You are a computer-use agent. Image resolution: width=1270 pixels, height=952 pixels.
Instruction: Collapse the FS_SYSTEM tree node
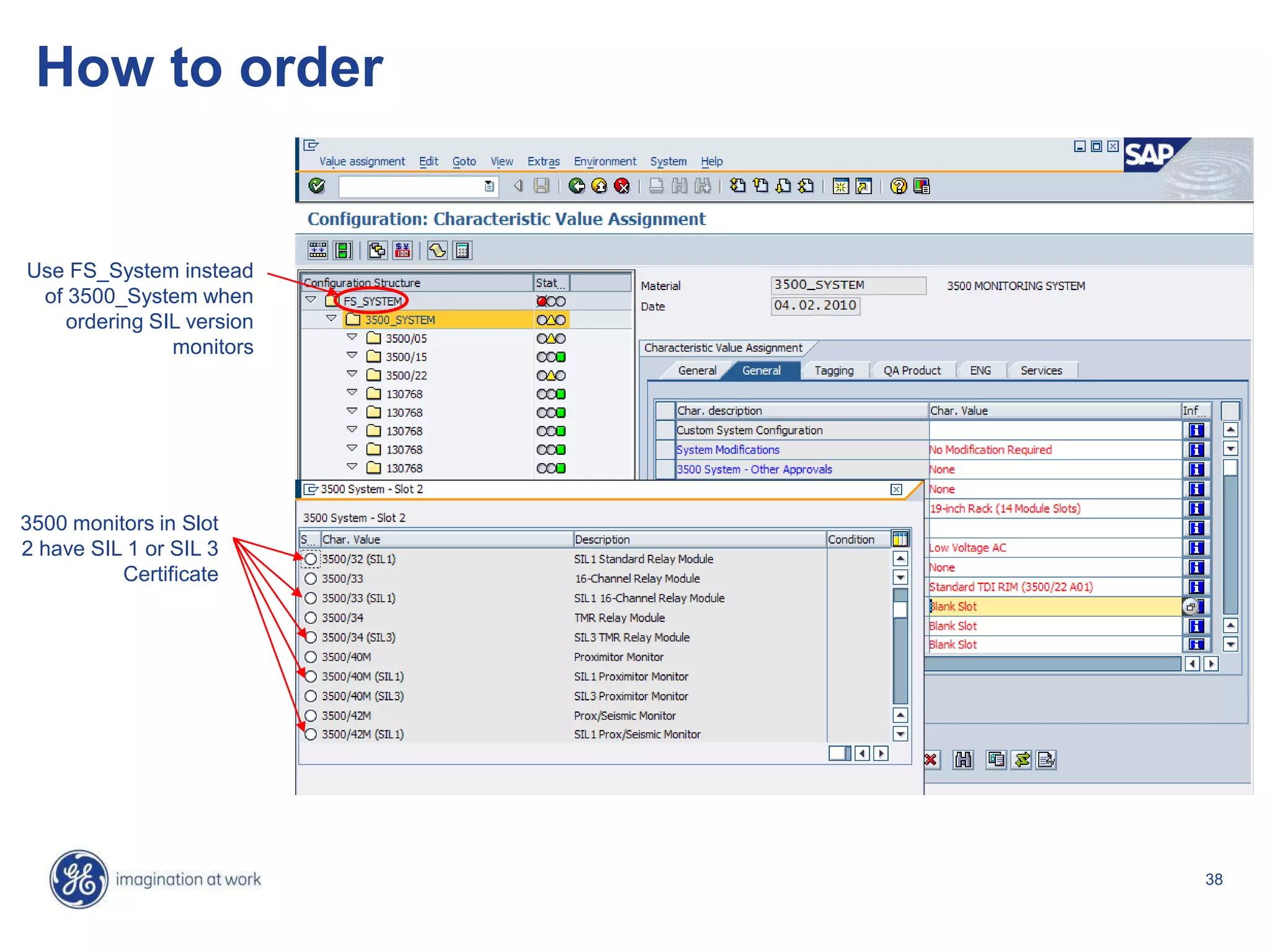tap(311, 300)
